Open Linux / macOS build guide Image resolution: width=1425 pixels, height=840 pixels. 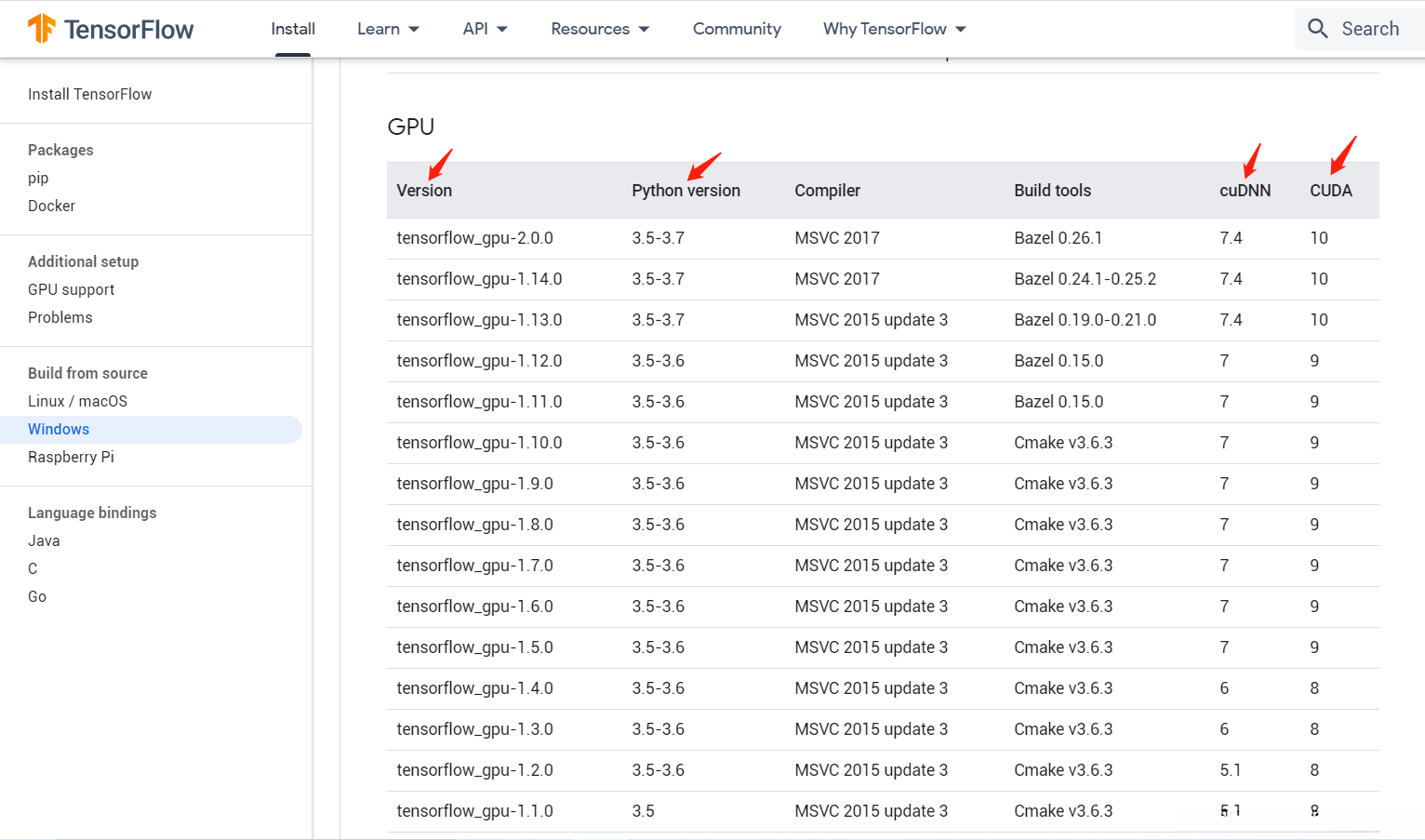[77, 401]
